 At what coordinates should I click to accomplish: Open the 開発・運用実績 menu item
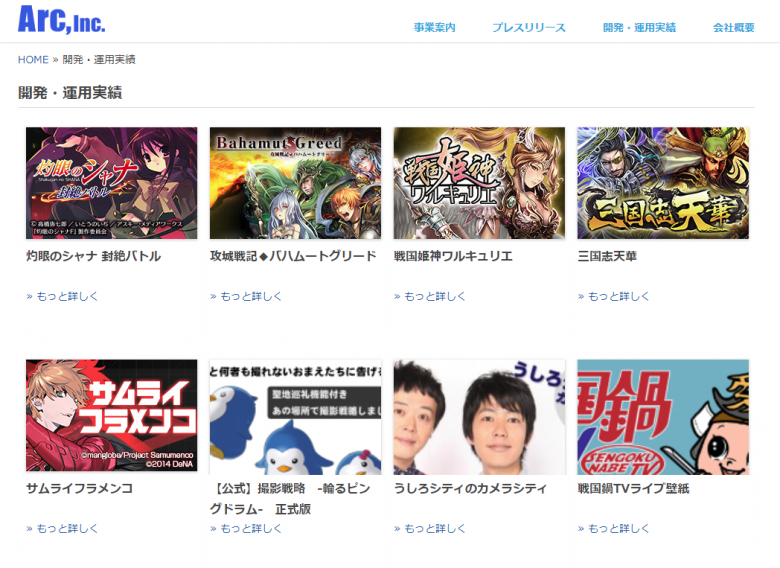click(x=639, y=27)
